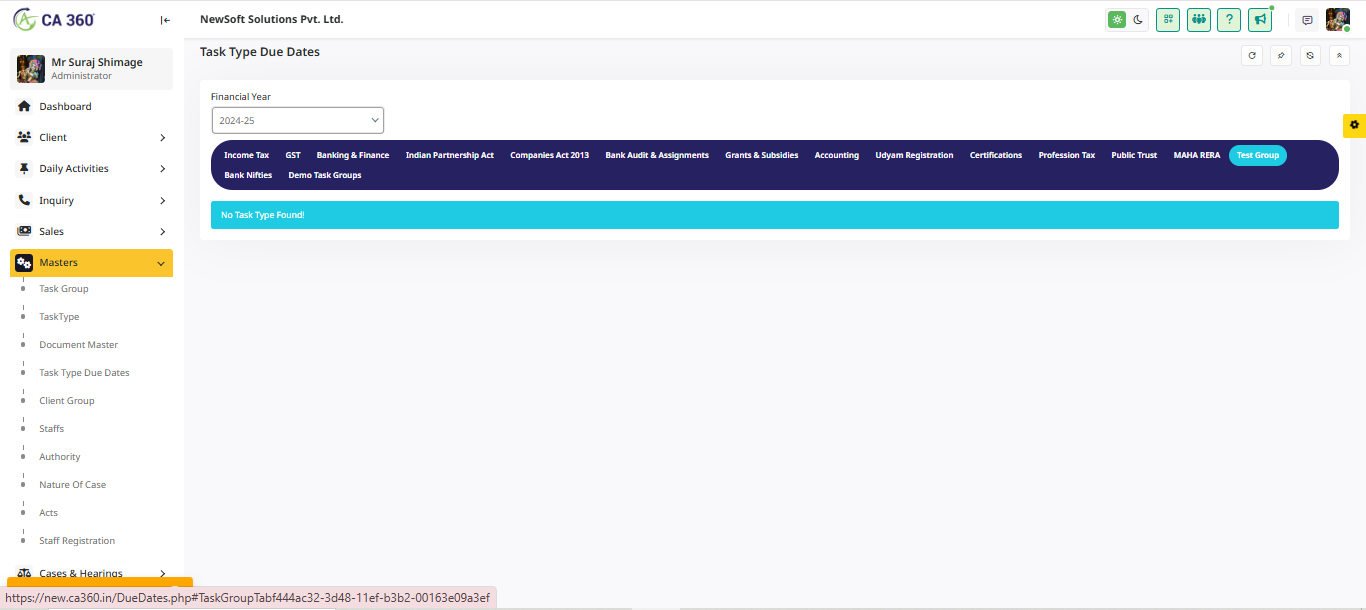This screenshot has height=610, width=1366.
Task: Open the people group icon in the header
Action: 1199,20
